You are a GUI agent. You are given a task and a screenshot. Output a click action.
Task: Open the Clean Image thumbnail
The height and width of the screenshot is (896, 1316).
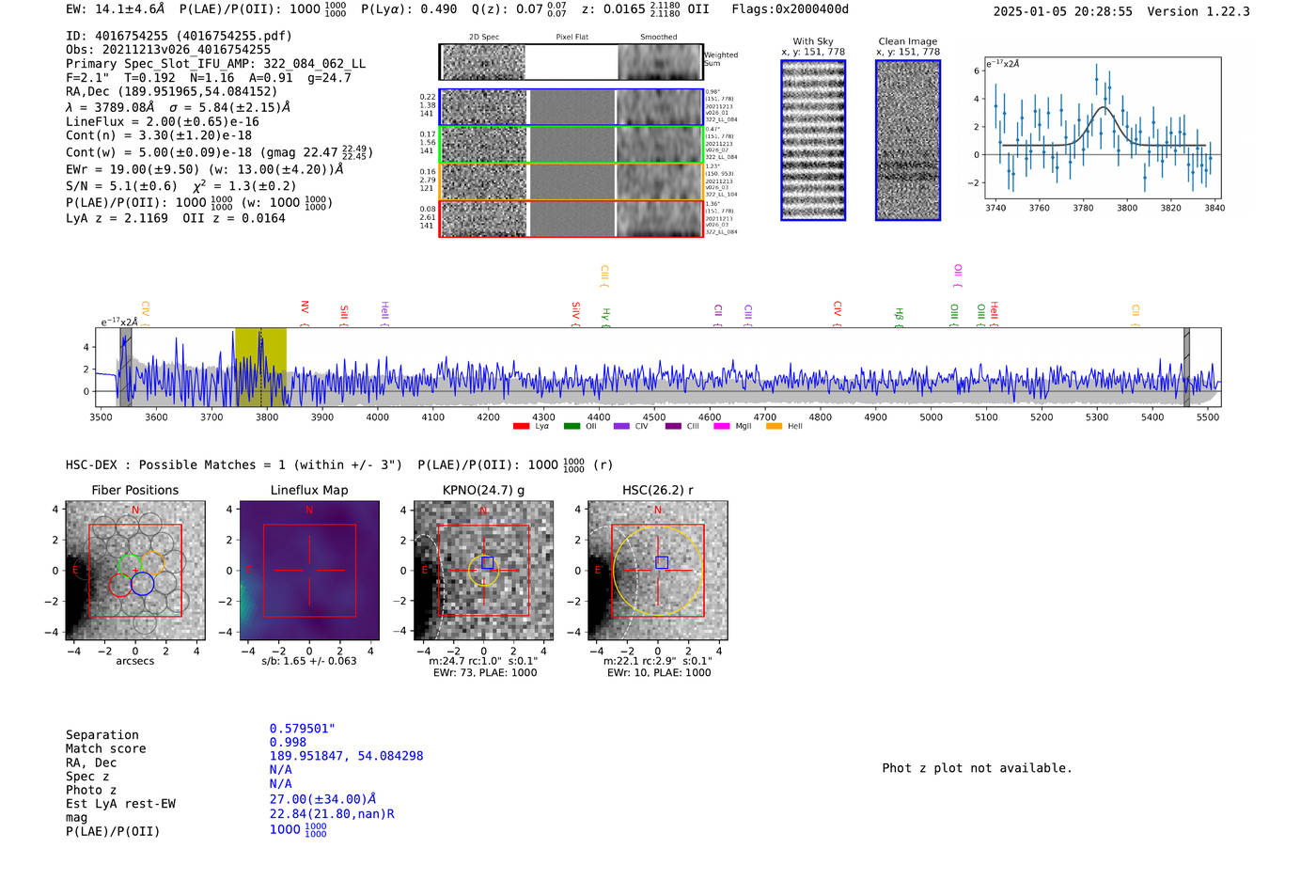[x=908, y=140]
